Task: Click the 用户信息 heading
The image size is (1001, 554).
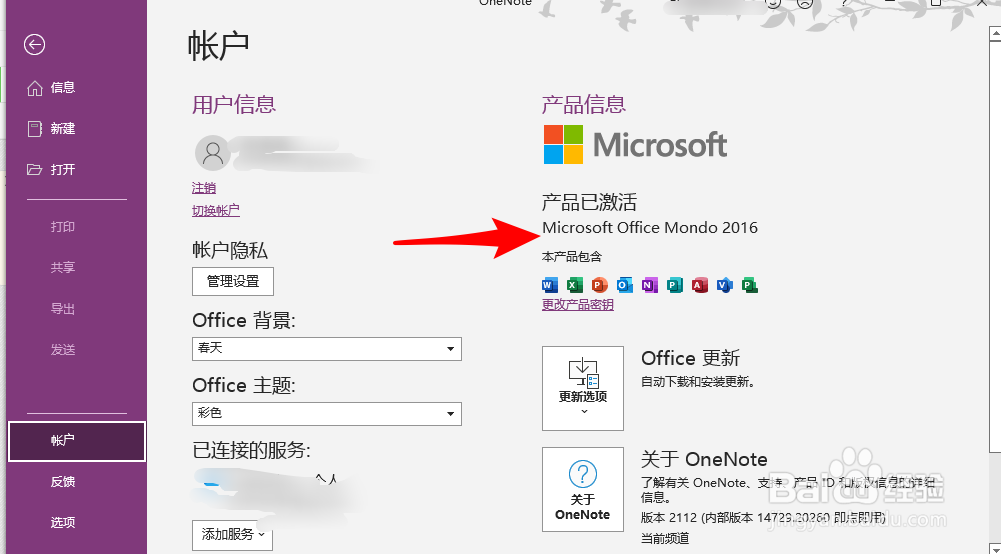Action: (234, 105)
